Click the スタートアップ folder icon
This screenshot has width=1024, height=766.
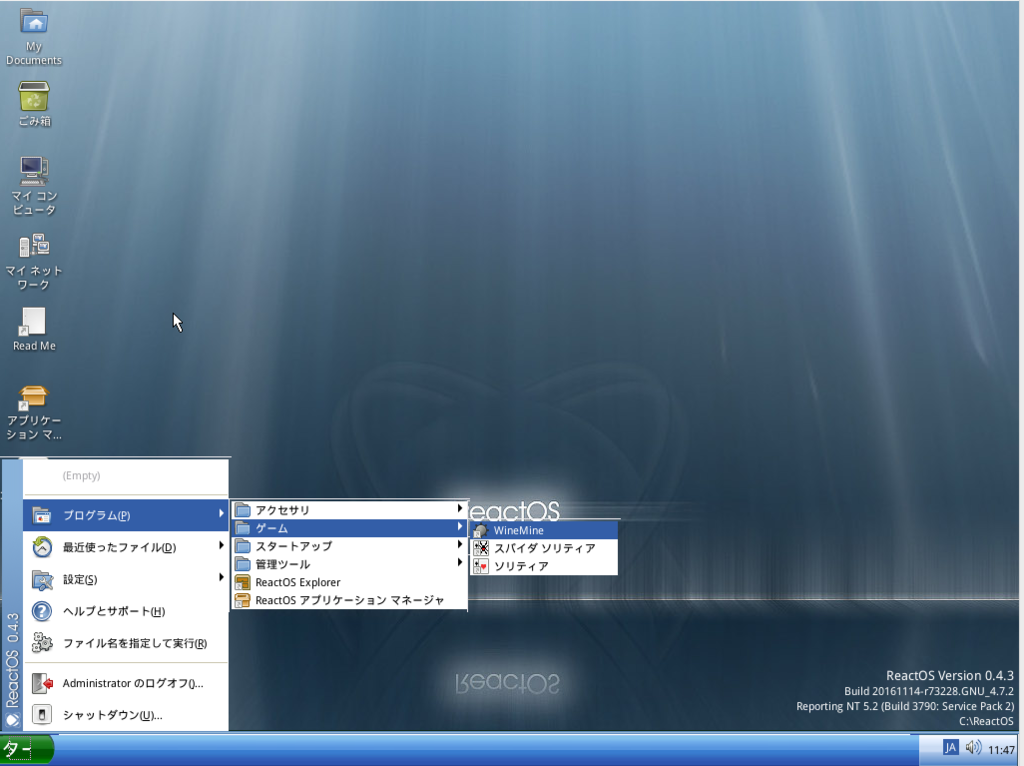242,546
